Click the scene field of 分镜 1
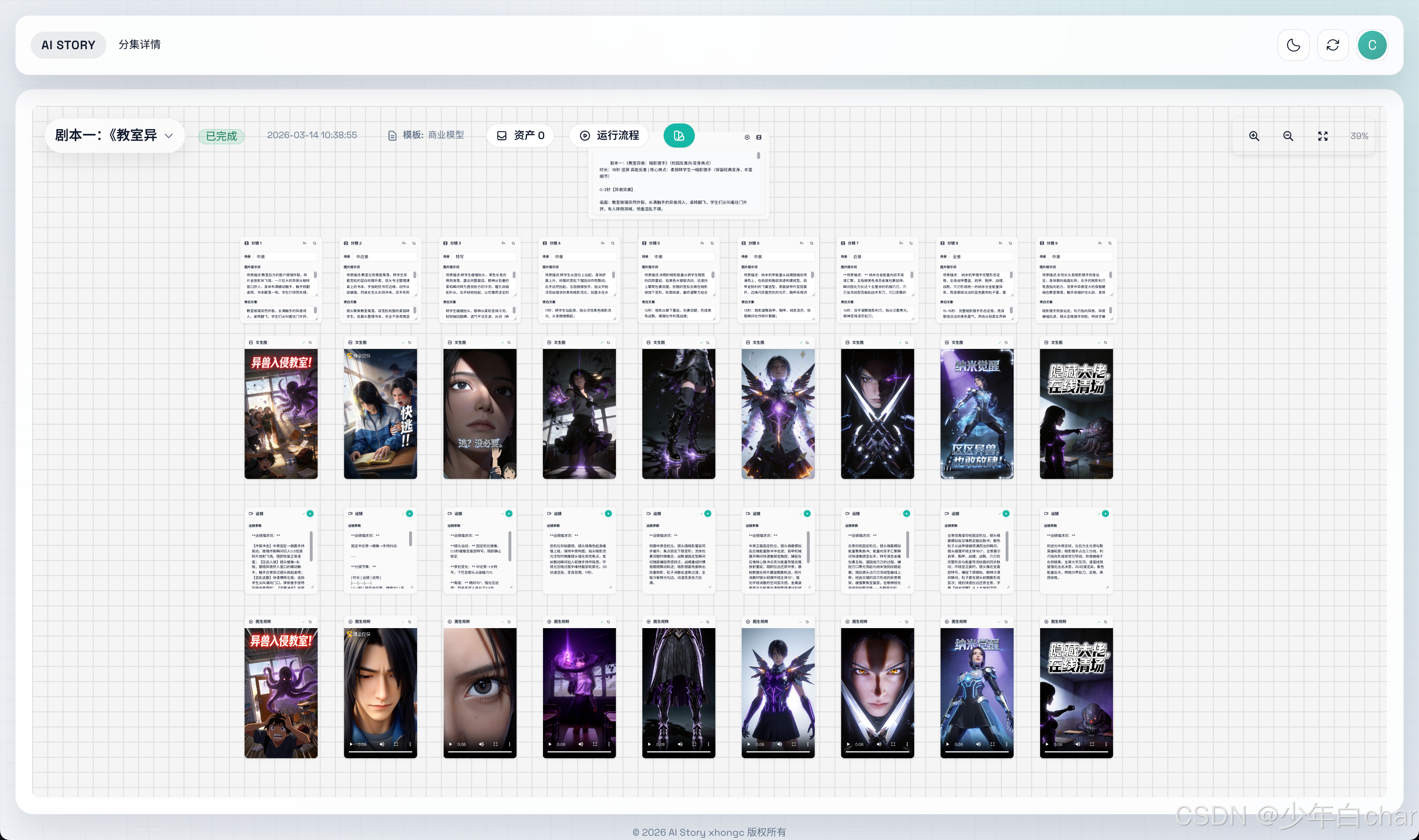This screenshot has height=840, width=1419. 286,257
